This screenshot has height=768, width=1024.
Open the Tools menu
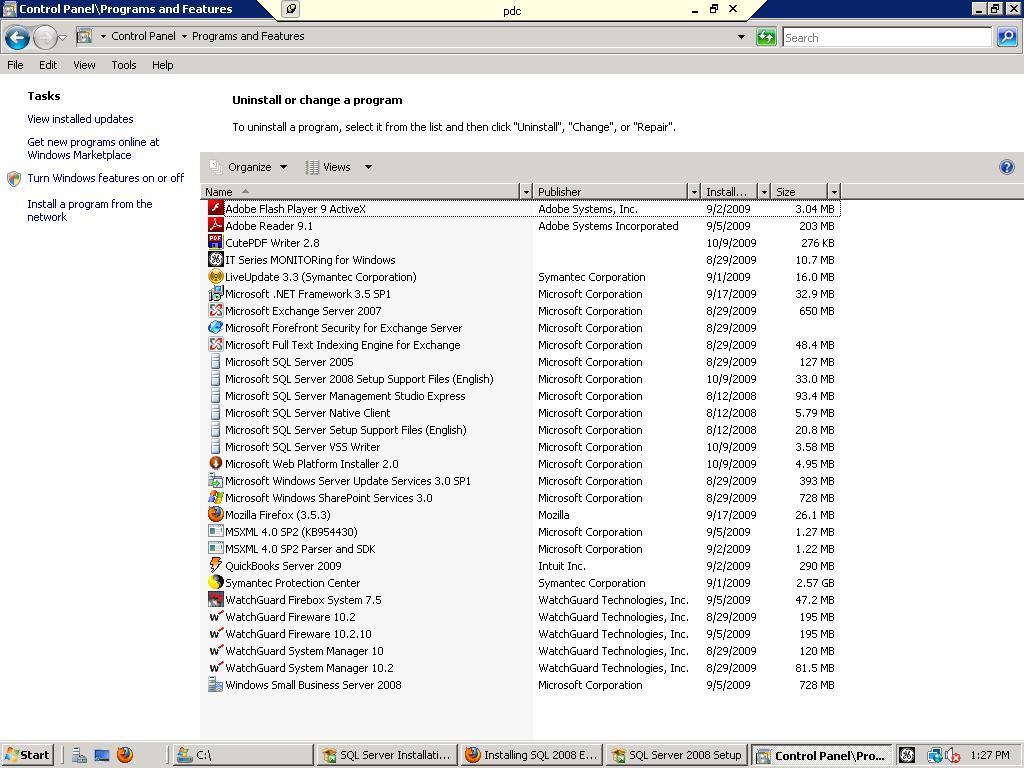pyautogui.click(x=123, y=65)
